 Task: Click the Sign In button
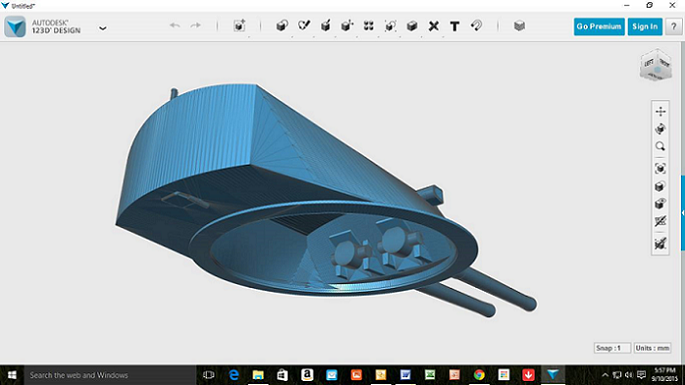(645, 27)
